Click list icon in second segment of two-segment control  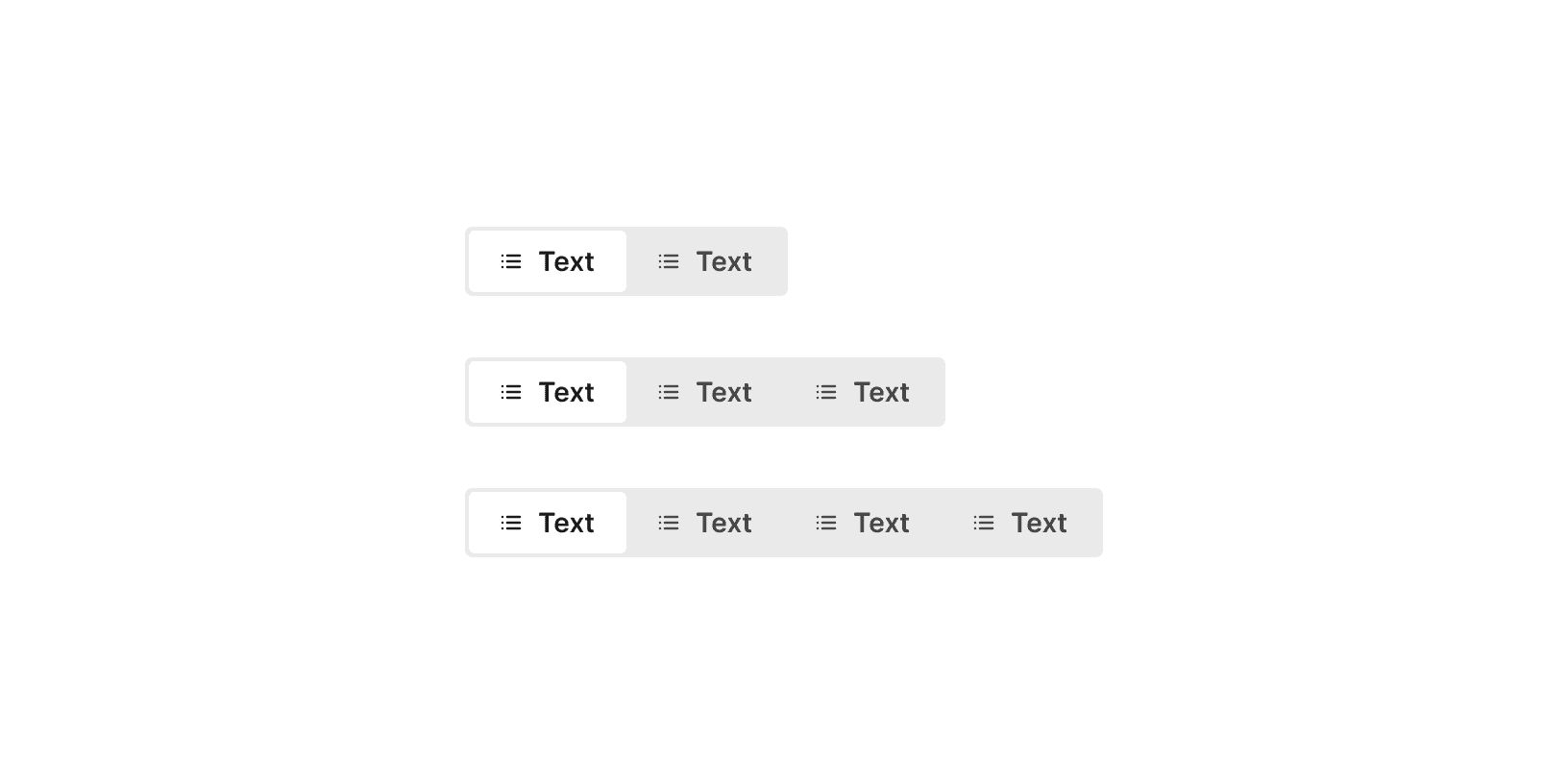[669, 261]
